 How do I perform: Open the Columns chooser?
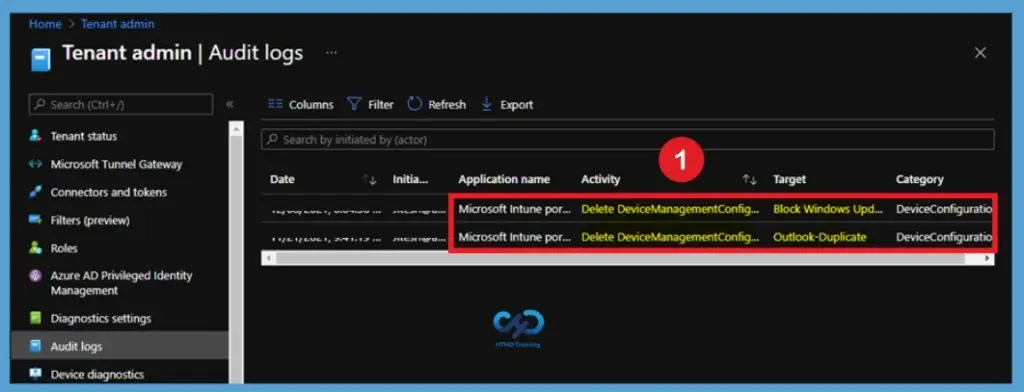point(311,105)
